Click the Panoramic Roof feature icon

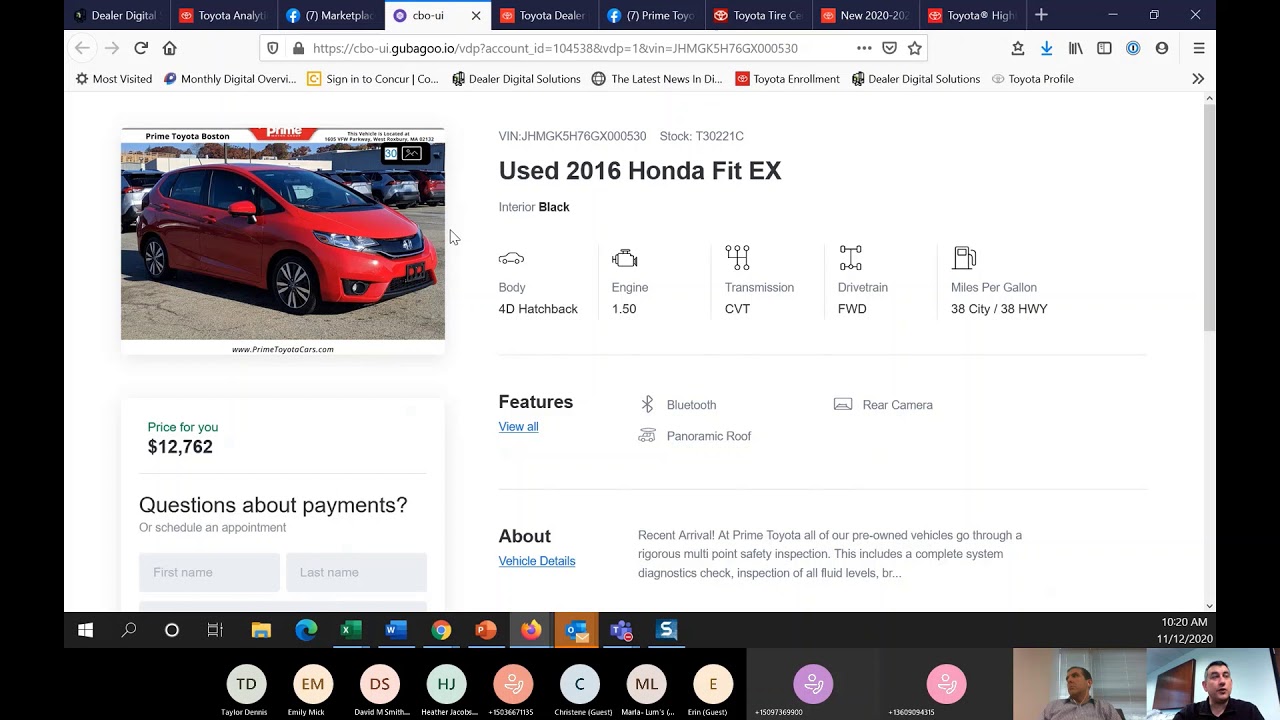[x=647, y=435]
